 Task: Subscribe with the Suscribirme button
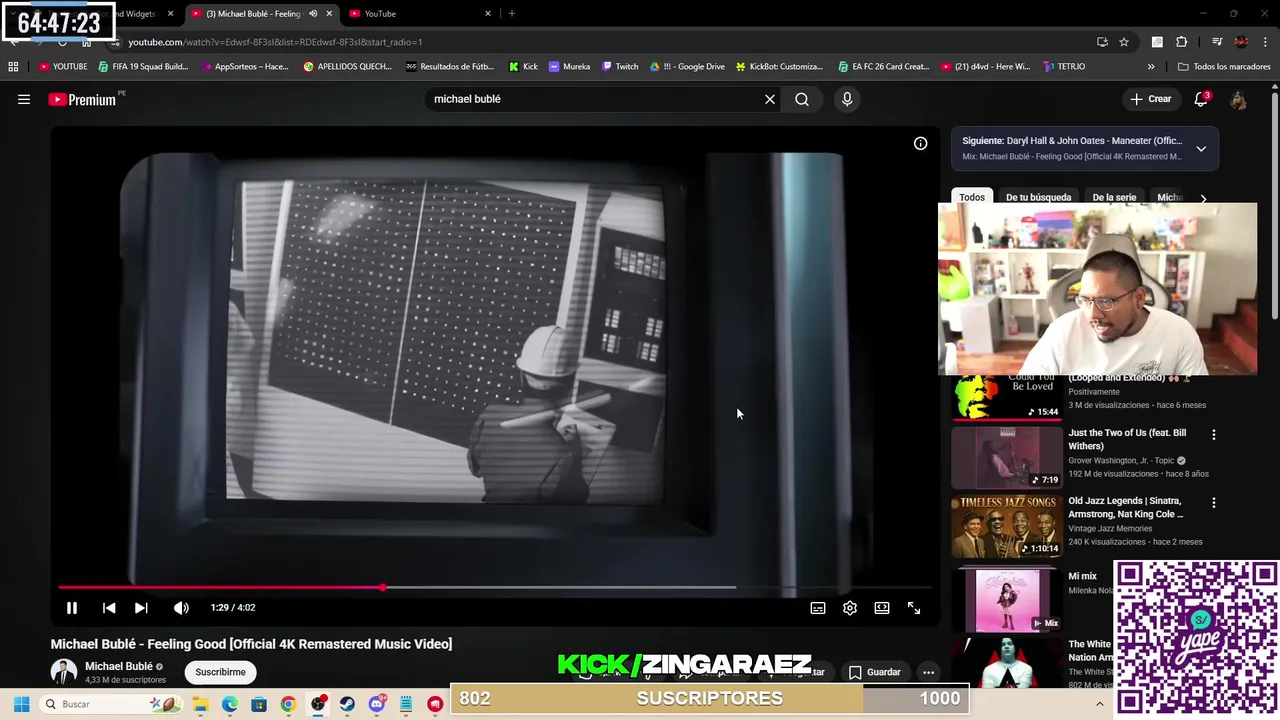[220, 672]
